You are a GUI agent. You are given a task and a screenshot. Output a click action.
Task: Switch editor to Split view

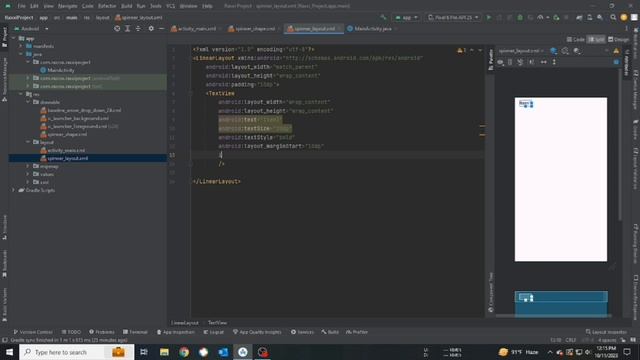pos(596,40)
